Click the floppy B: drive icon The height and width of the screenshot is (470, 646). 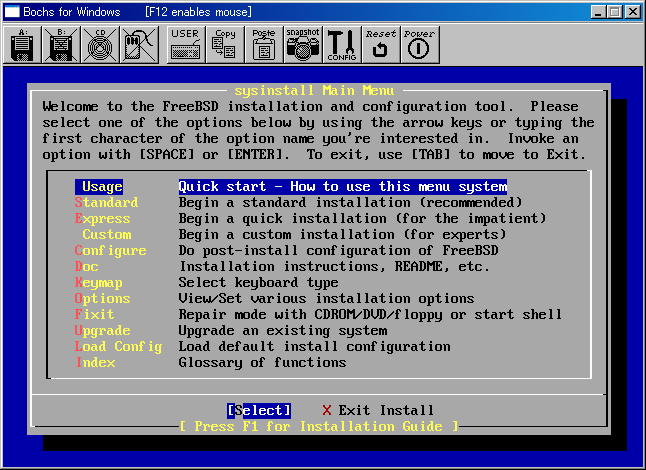pyautogui.click(x=61, y=45)
